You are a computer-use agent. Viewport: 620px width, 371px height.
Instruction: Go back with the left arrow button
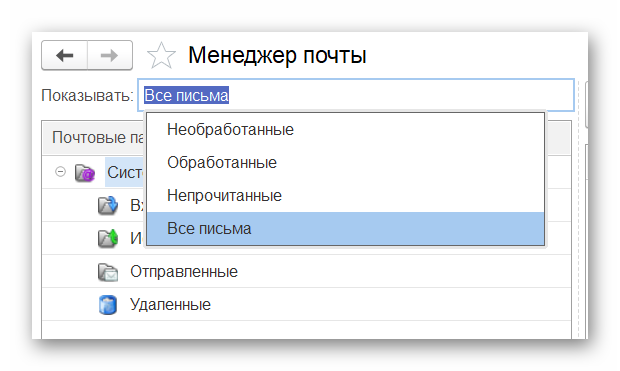coord(64,55)
